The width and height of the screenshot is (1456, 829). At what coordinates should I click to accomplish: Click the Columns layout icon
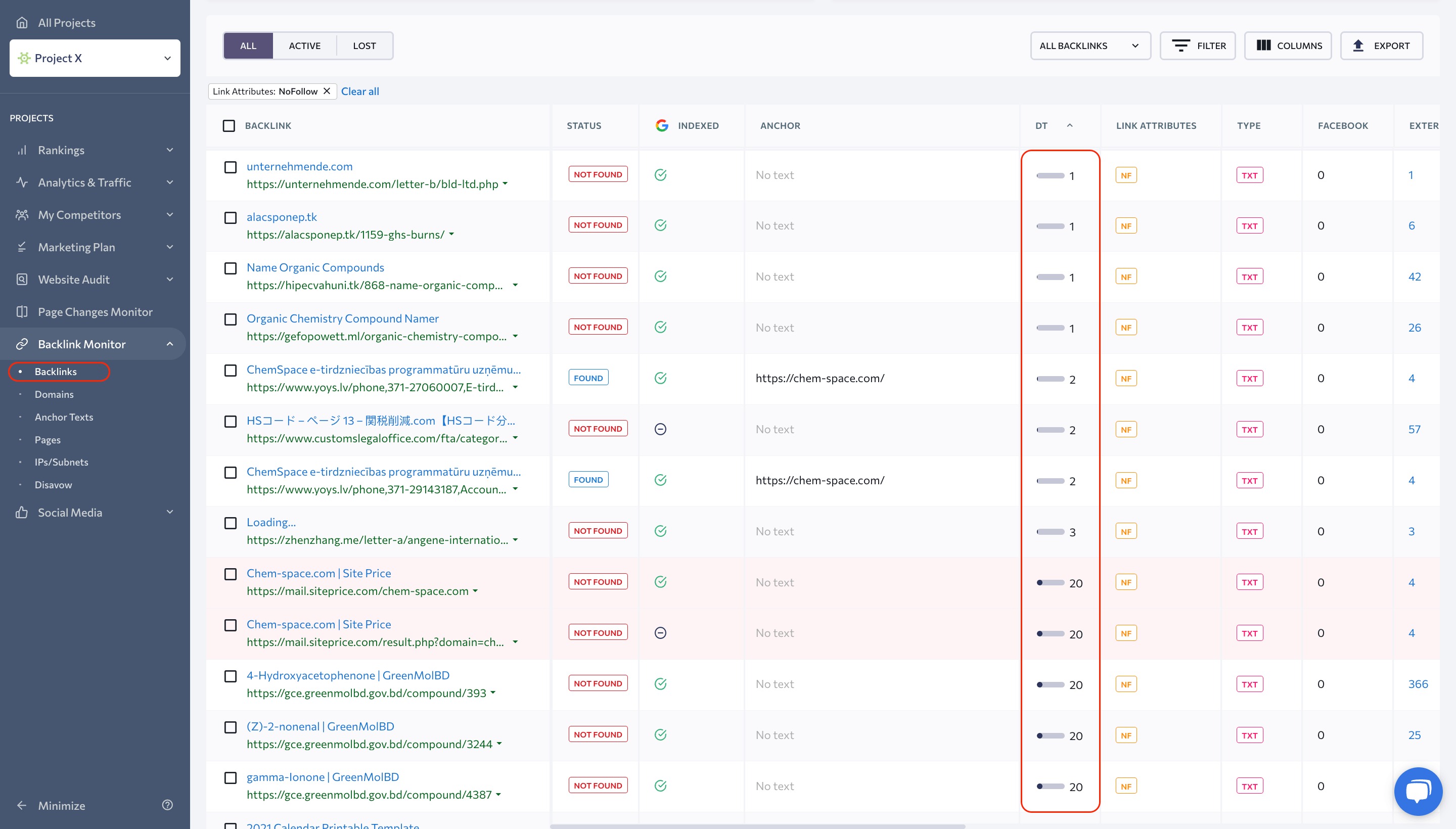pos(1263,45)
